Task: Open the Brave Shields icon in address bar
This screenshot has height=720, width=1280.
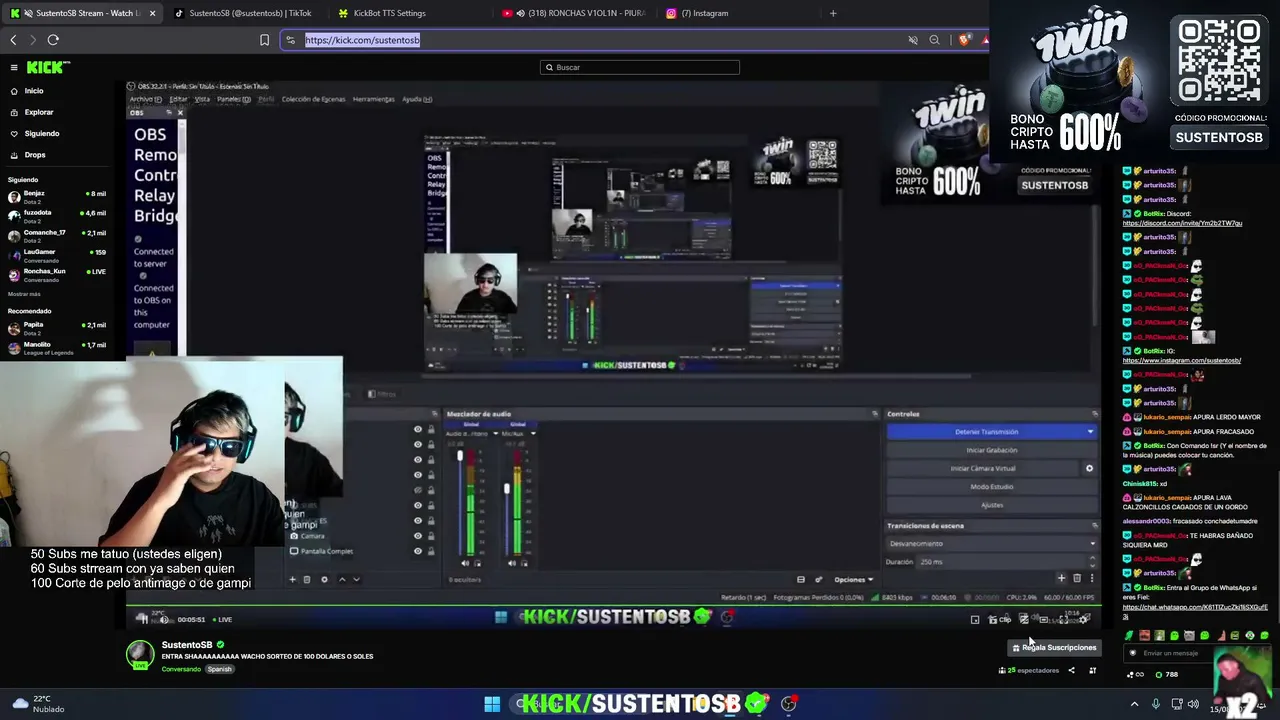Action: (964, 40)
